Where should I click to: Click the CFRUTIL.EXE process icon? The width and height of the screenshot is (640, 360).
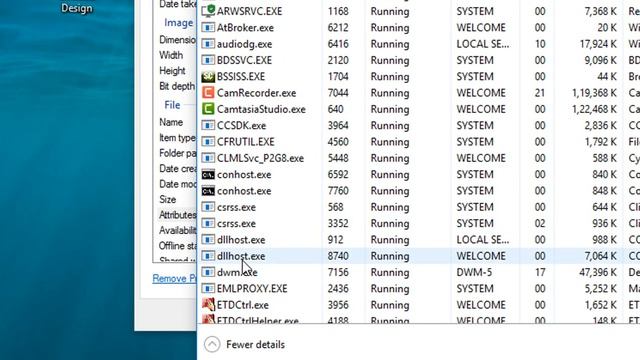[208, 142]
